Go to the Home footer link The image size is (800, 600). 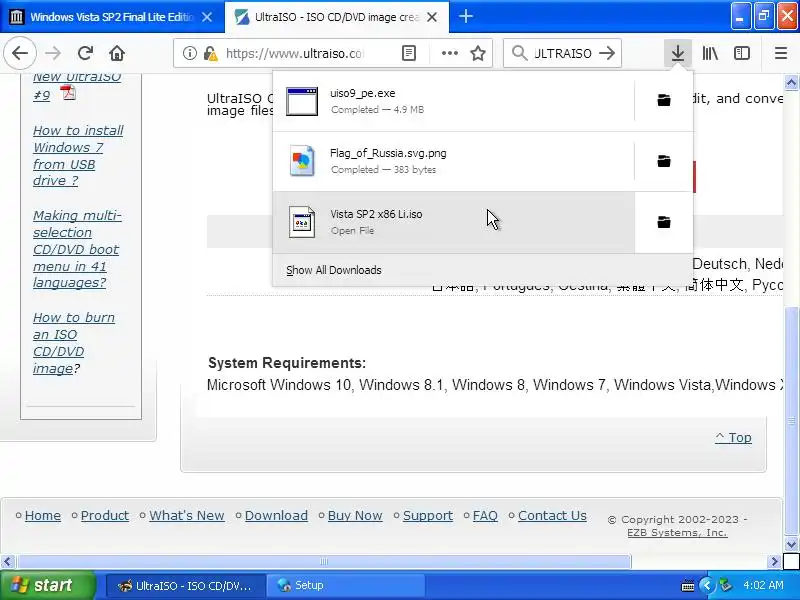[42, 515]
